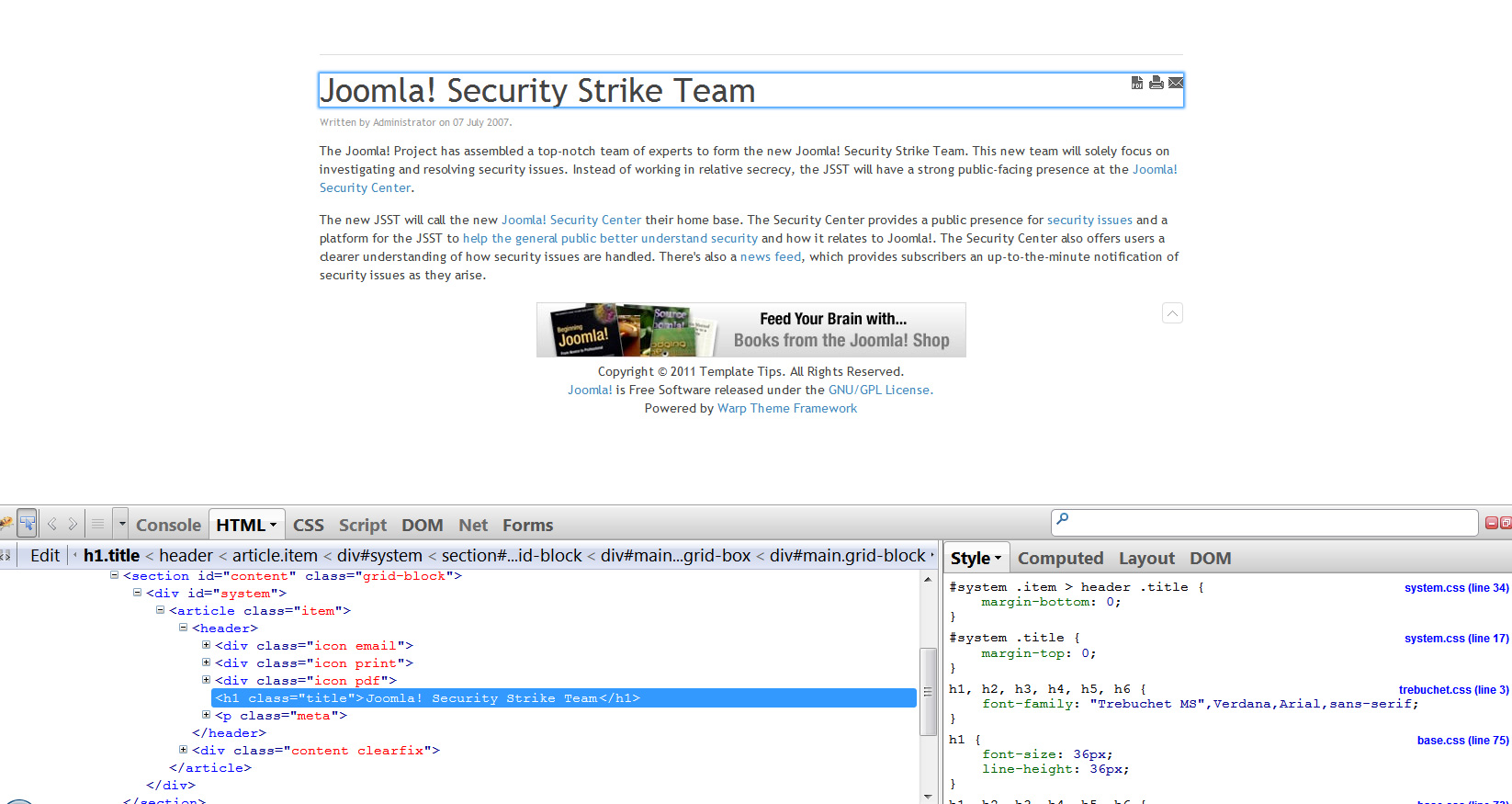The image size is (1512, 804).
Task: Follow the security issues link
Action: tap(1089, 220)
